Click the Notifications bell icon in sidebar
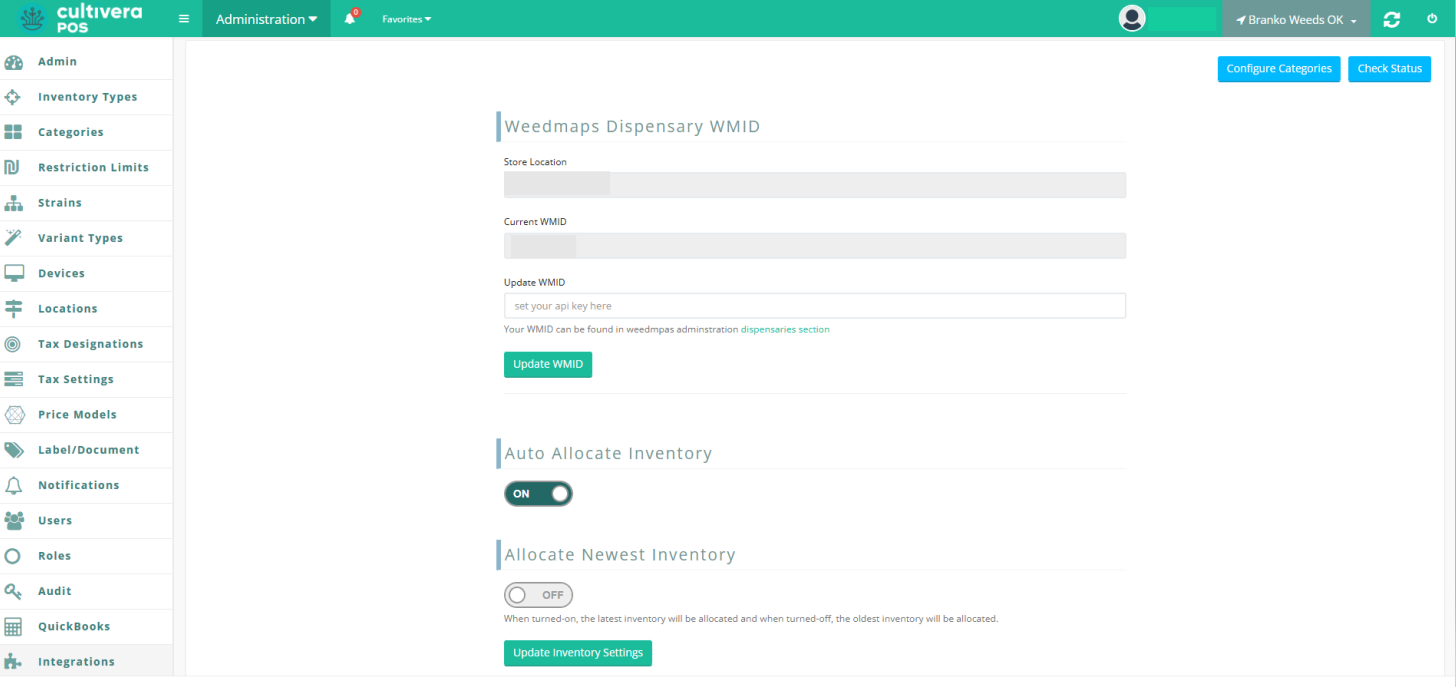The height and width of the screenshot is (687, 1456). click(13, 485)
